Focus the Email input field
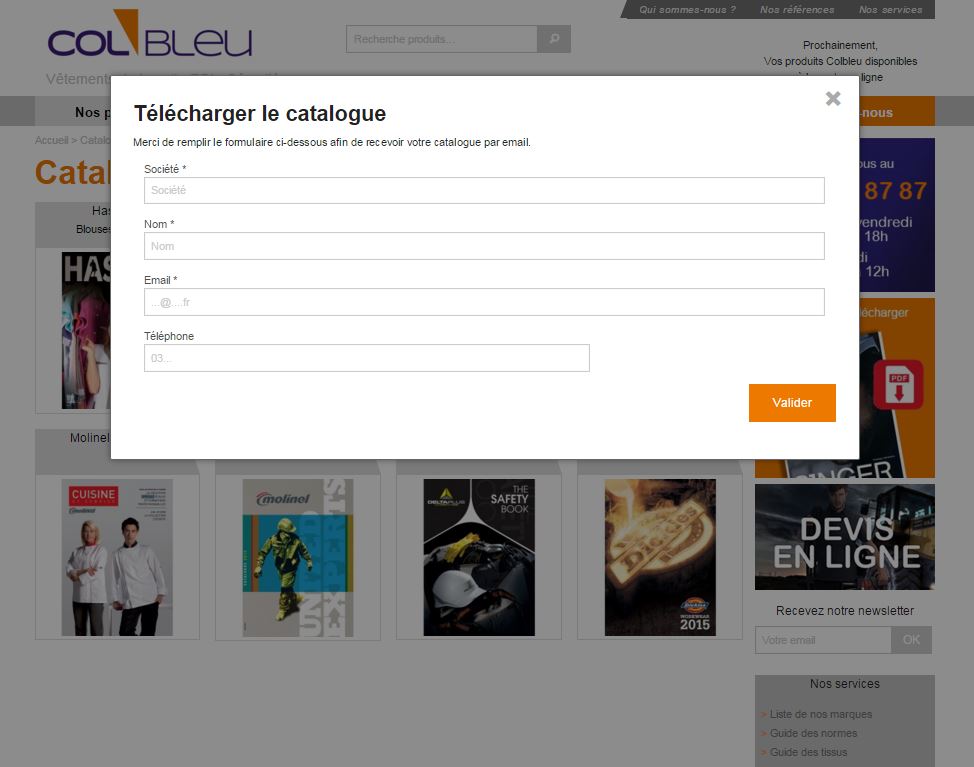The image size is (974, 767). [485, 302]
